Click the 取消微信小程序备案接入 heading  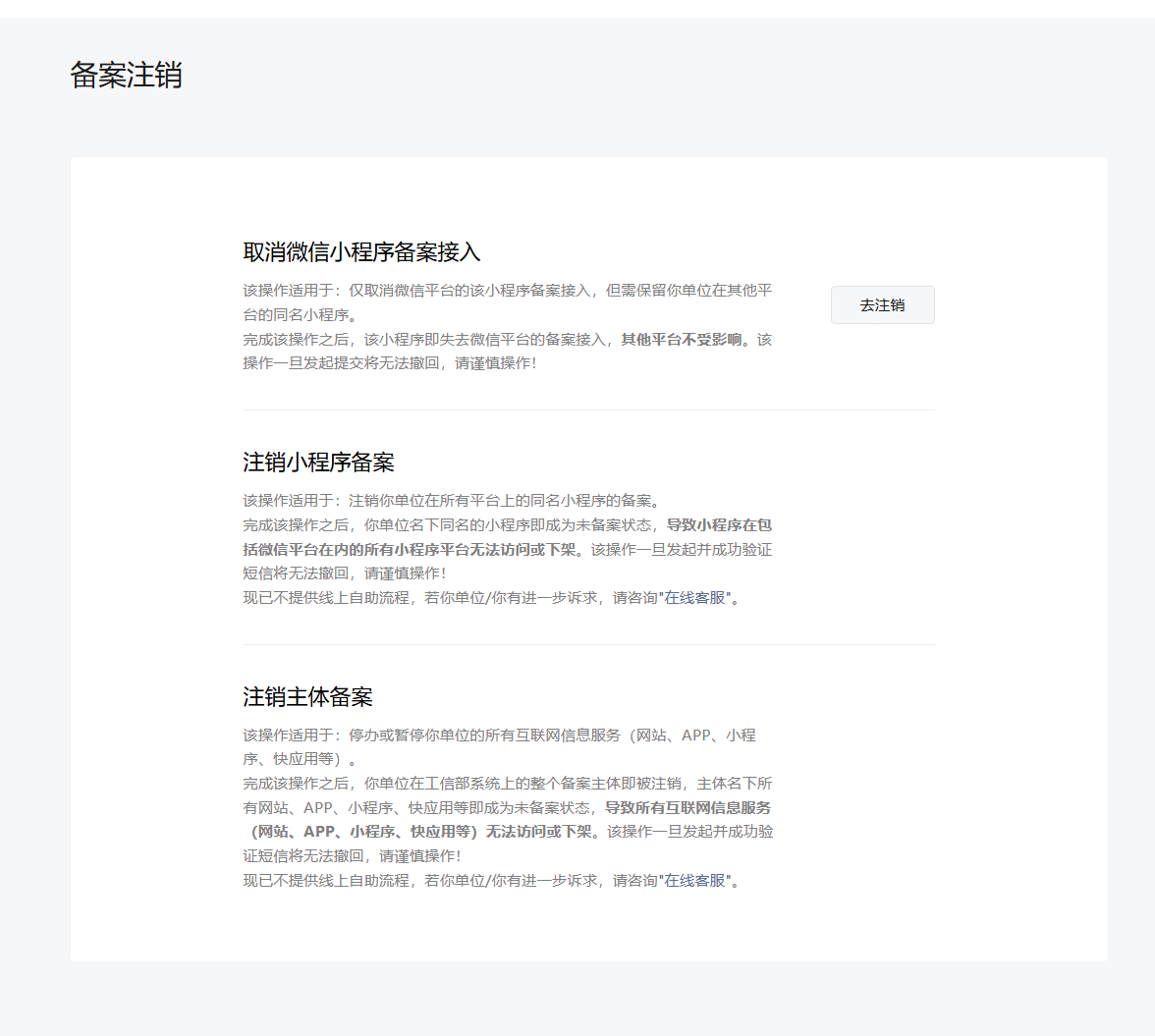coord(361,252)
